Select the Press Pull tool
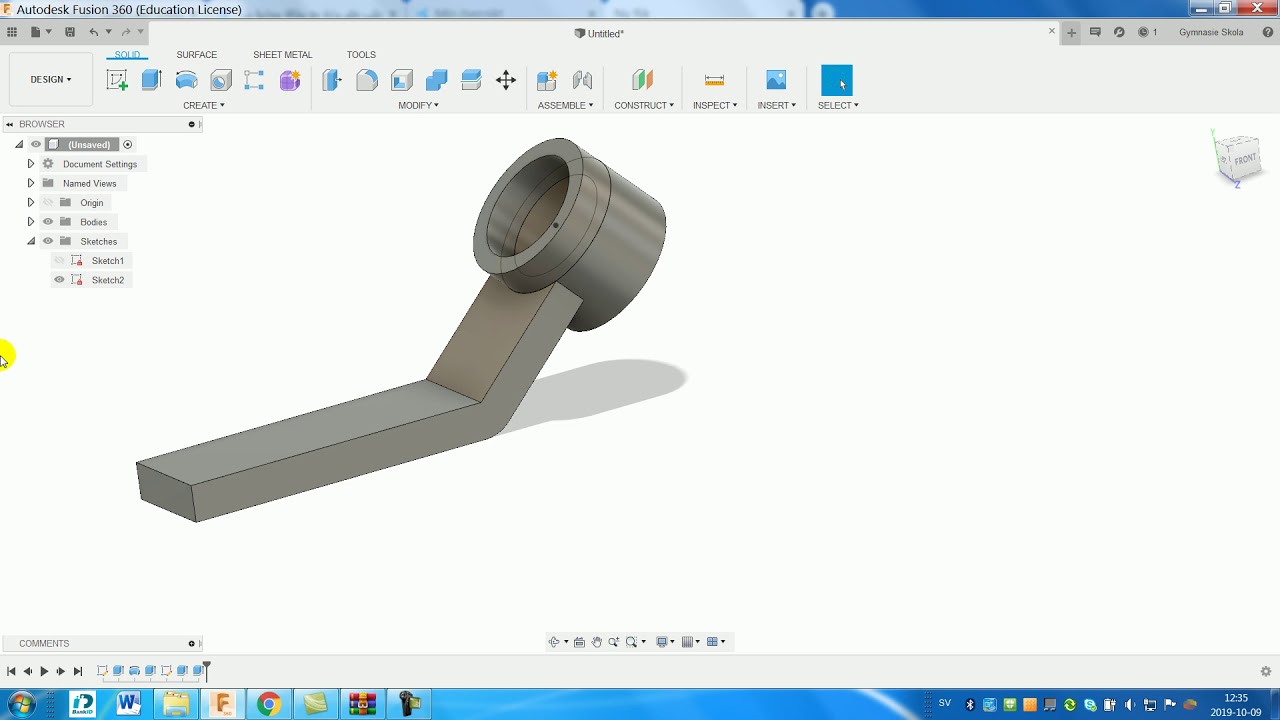Screen dimensions: 1280x720 (332, 80)
